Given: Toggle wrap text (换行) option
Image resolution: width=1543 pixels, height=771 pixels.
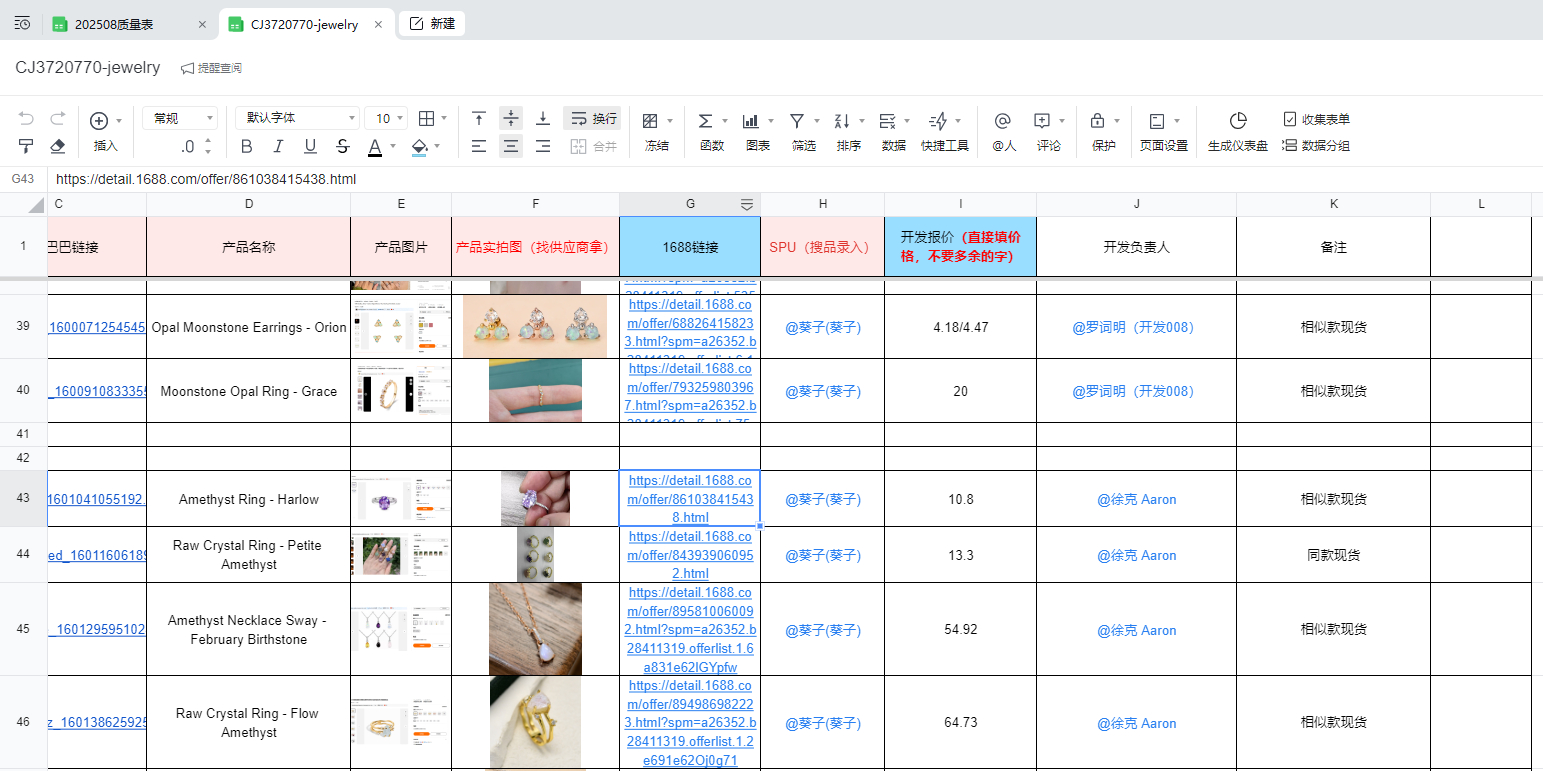Looking at the screenshot, I should click(x=592, y=118).
